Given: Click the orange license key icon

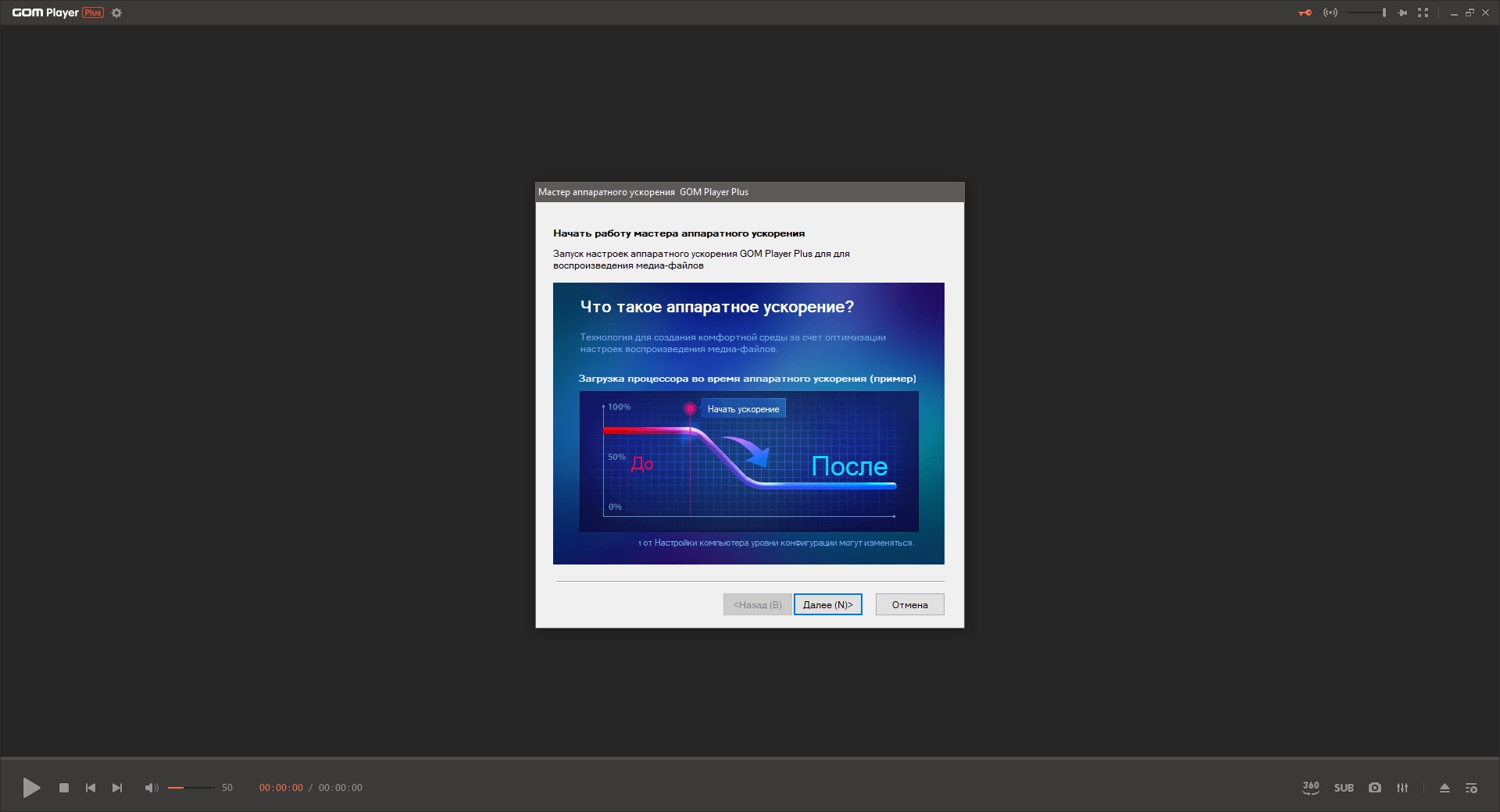Looking at the screenshot, I should click(x=1305, y=12).
